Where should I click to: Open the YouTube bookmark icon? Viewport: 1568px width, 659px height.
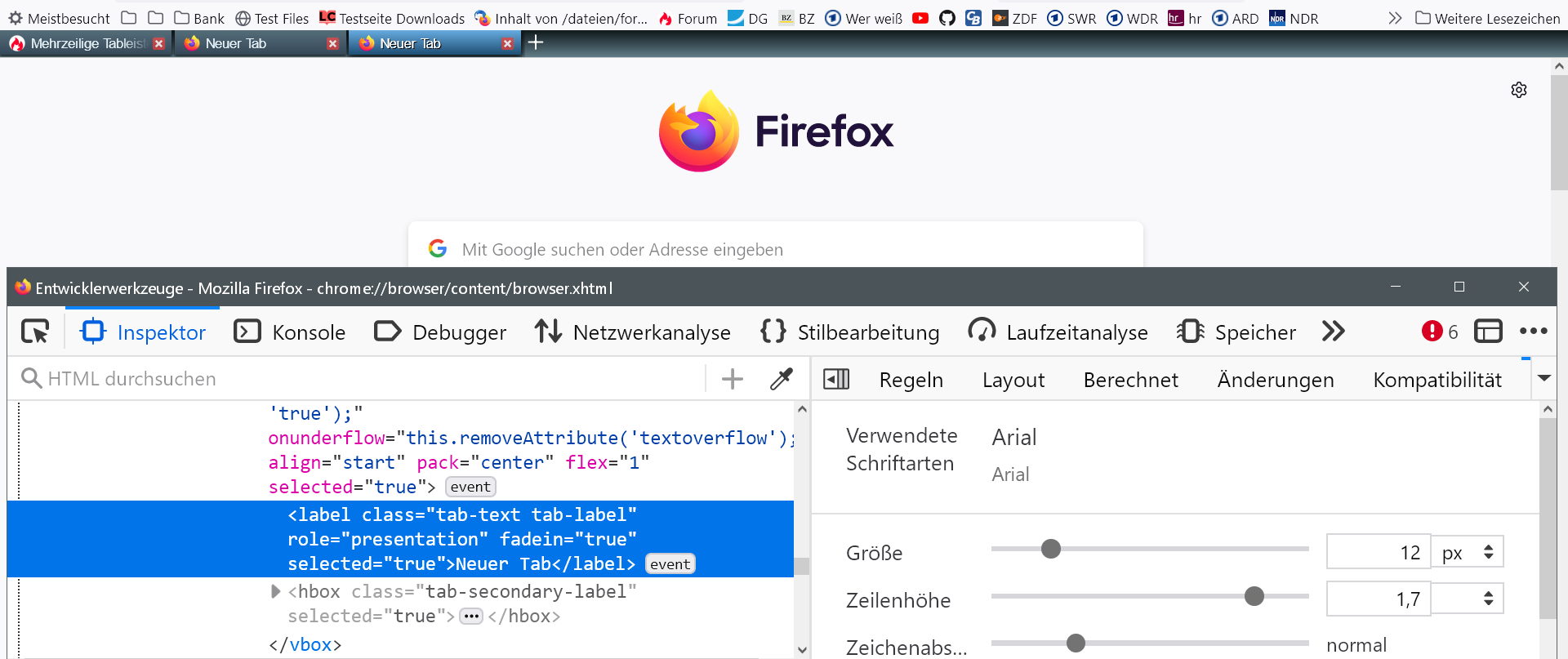coord(920,18)
